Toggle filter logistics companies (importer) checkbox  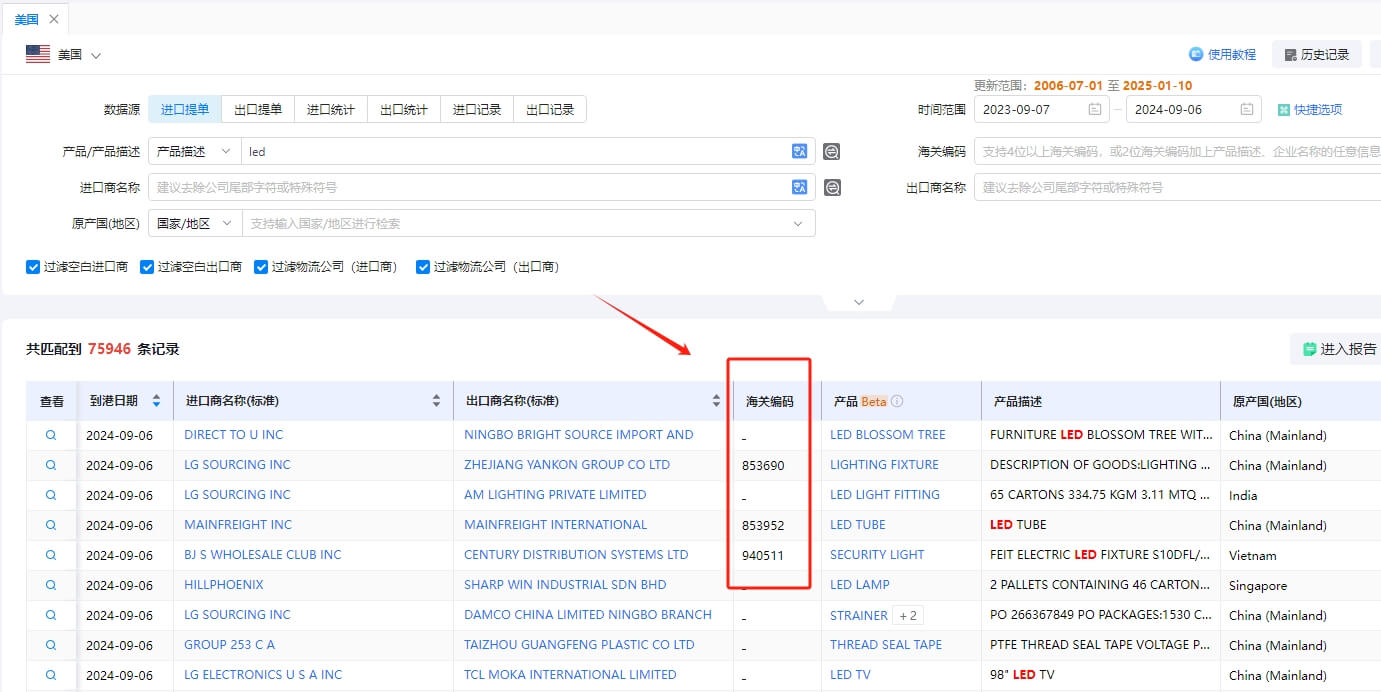pos(261,267)
